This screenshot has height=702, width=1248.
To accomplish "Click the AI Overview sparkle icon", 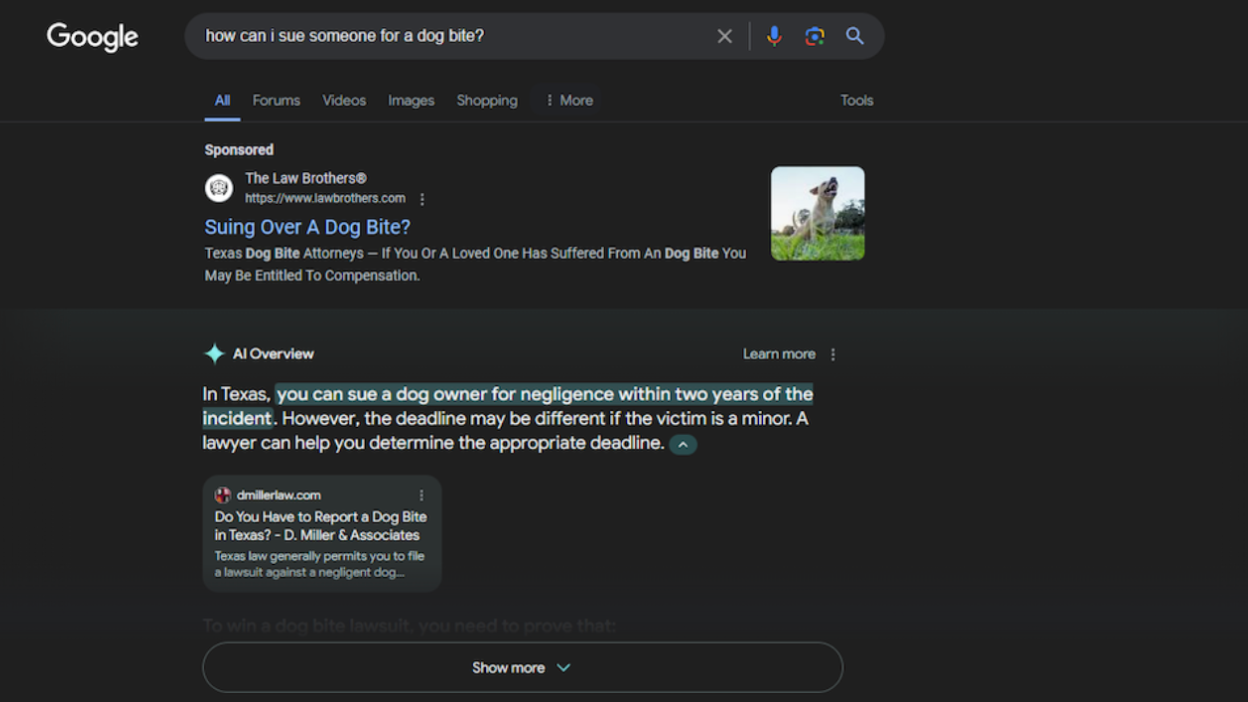I will [x=214, y=353].
